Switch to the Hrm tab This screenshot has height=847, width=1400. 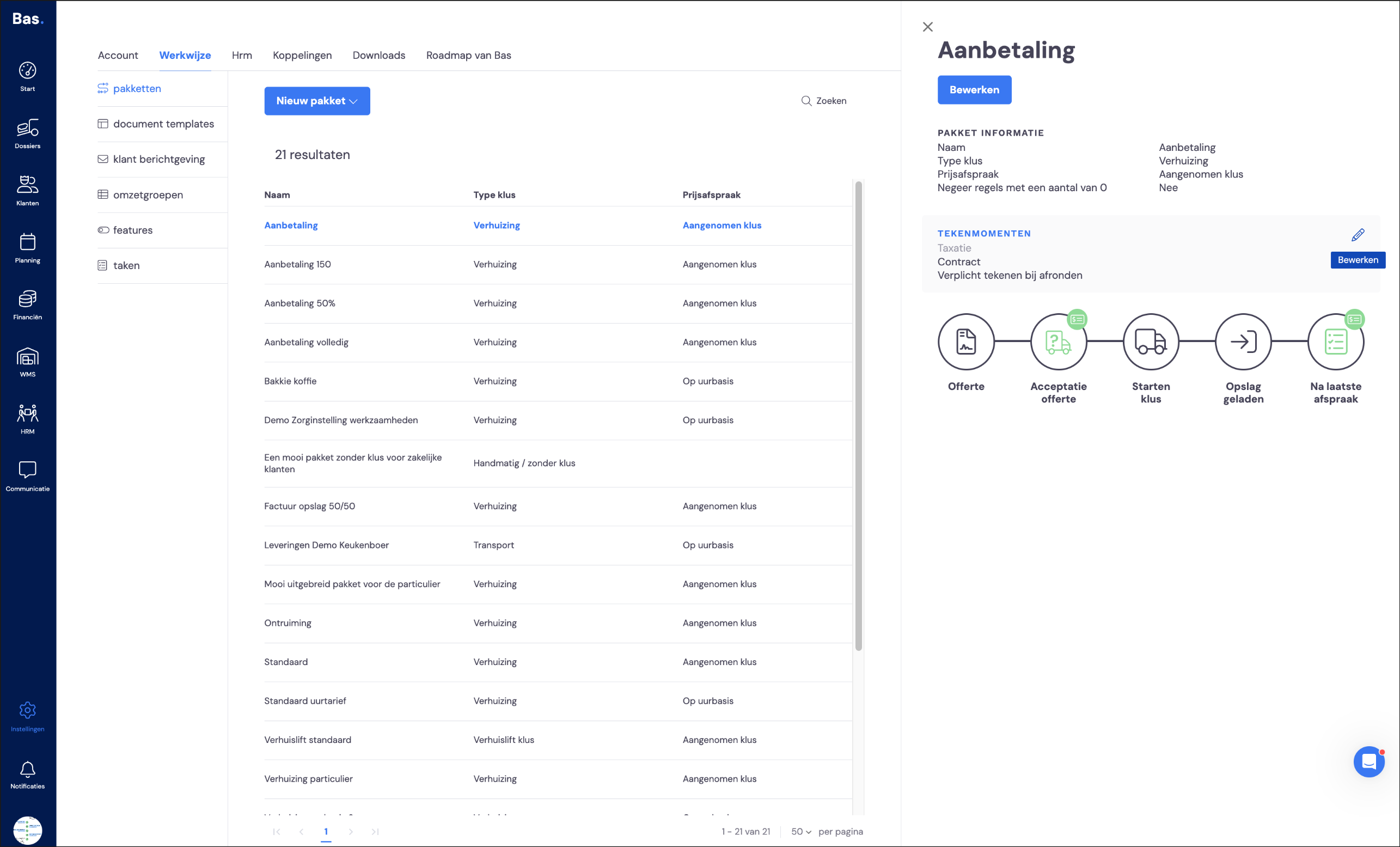pyautogui.click(x=241, y=55)
